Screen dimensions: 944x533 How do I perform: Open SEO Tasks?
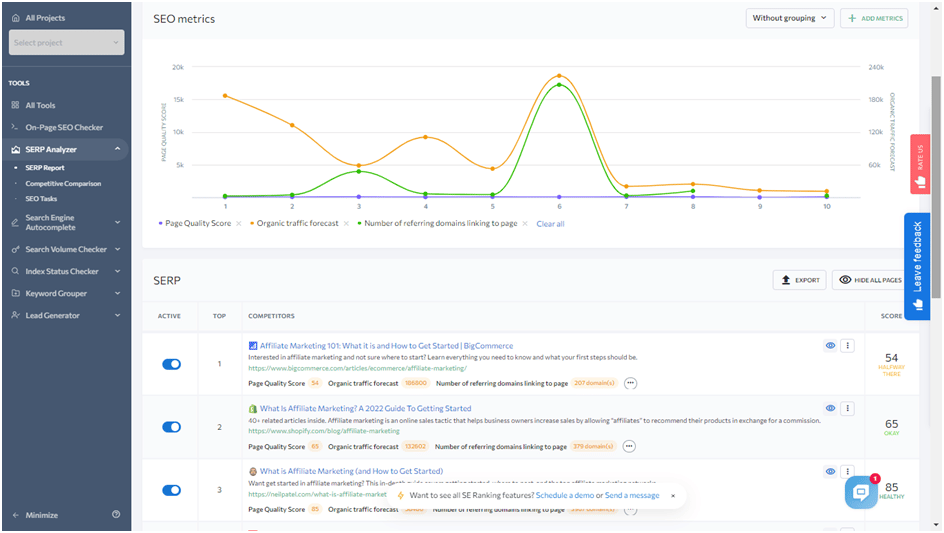pyautogui.click(x=41, y=199)
